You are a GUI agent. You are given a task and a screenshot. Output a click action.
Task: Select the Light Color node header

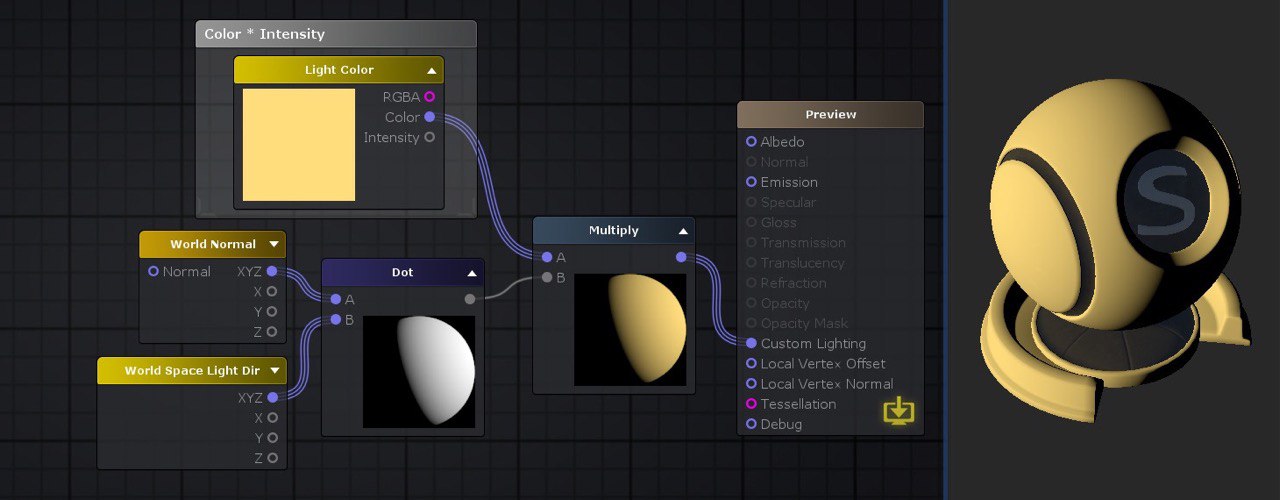click(x=339, y=70)
